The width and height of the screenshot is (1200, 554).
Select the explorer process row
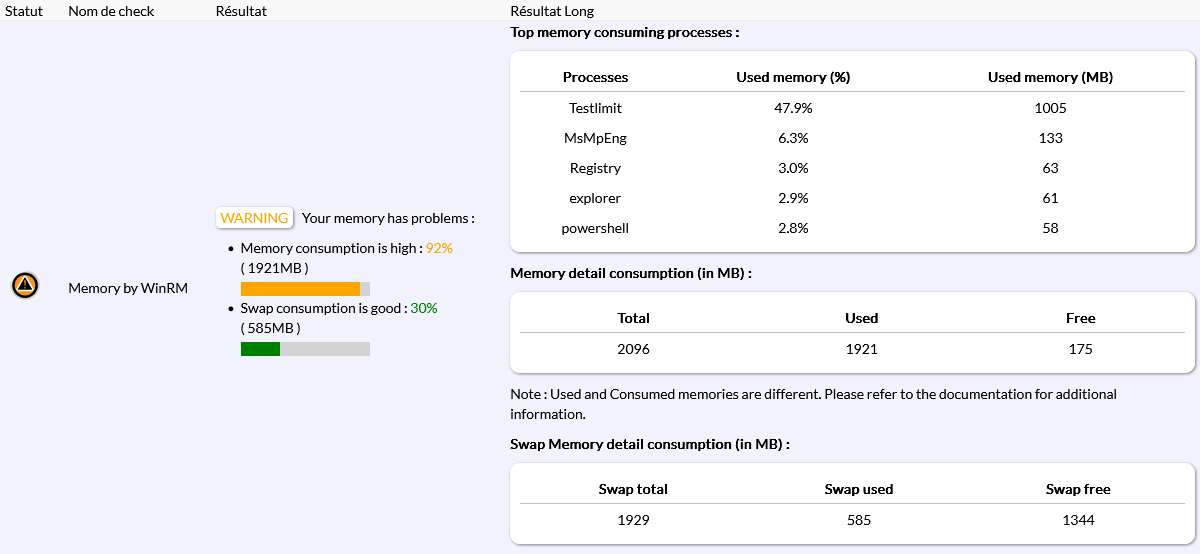tap(595, 198)
